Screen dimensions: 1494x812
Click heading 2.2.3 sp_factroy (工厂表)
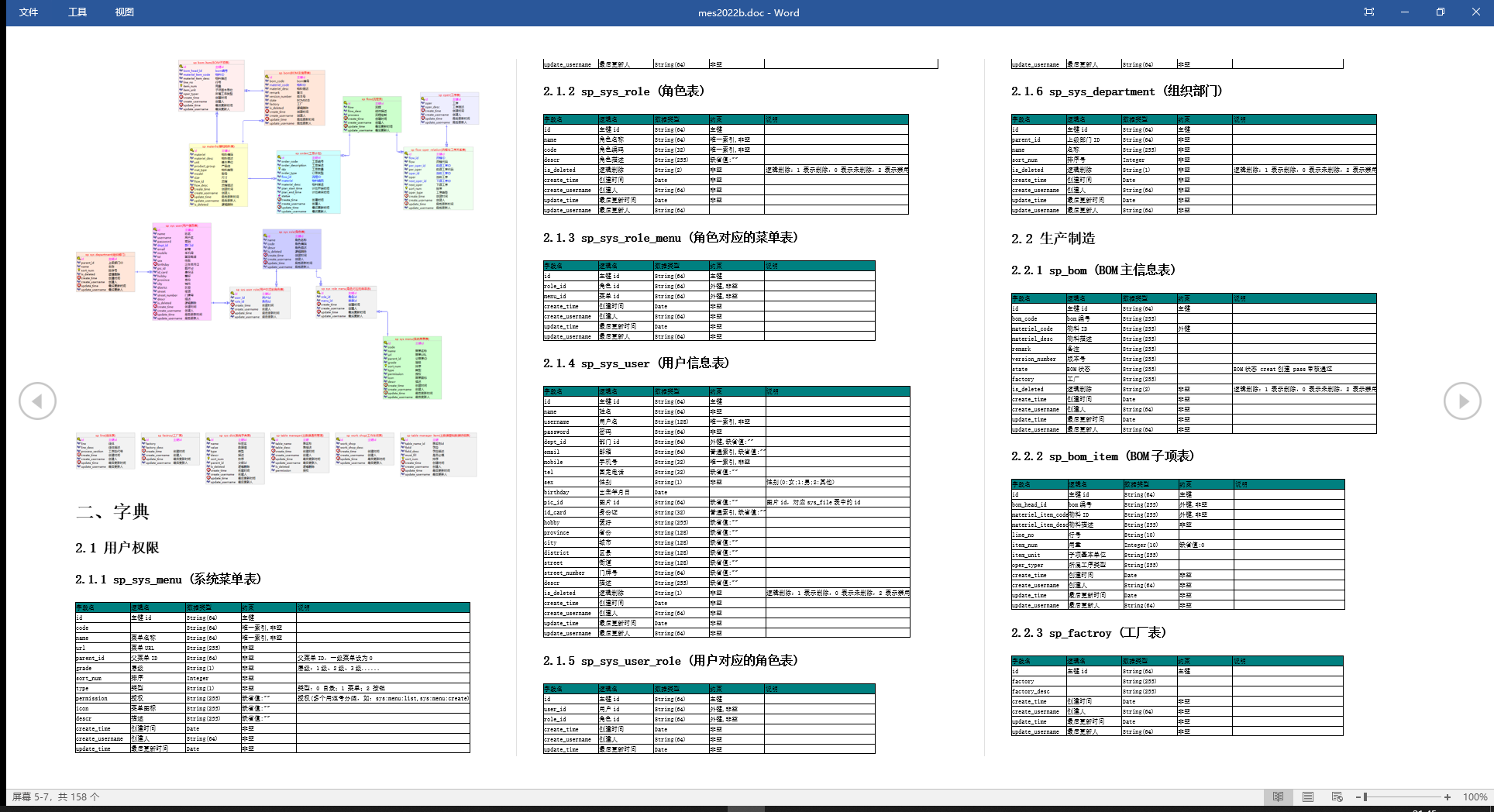click(1089, 633)
